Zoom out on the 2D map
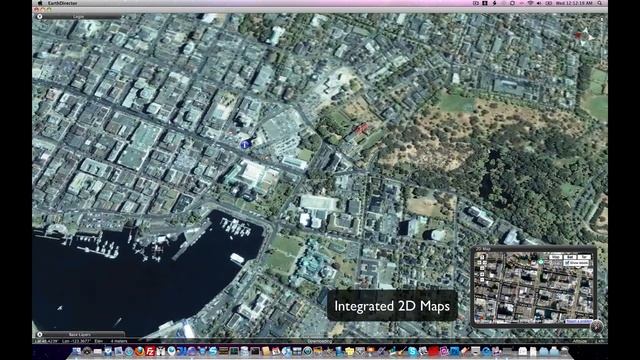640x360 pixels. point(482,280)
